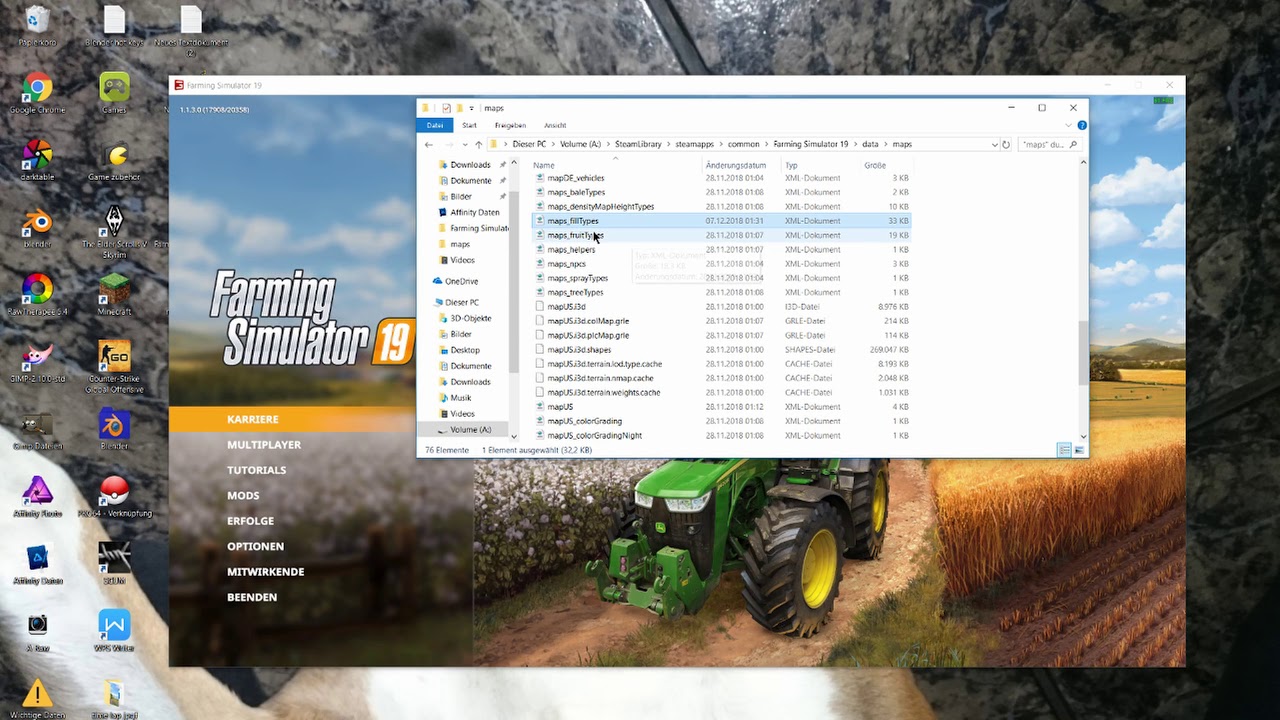Open the Start ribbon tab
Viewport: 1280px width, 720px height.
coord(469,125)
